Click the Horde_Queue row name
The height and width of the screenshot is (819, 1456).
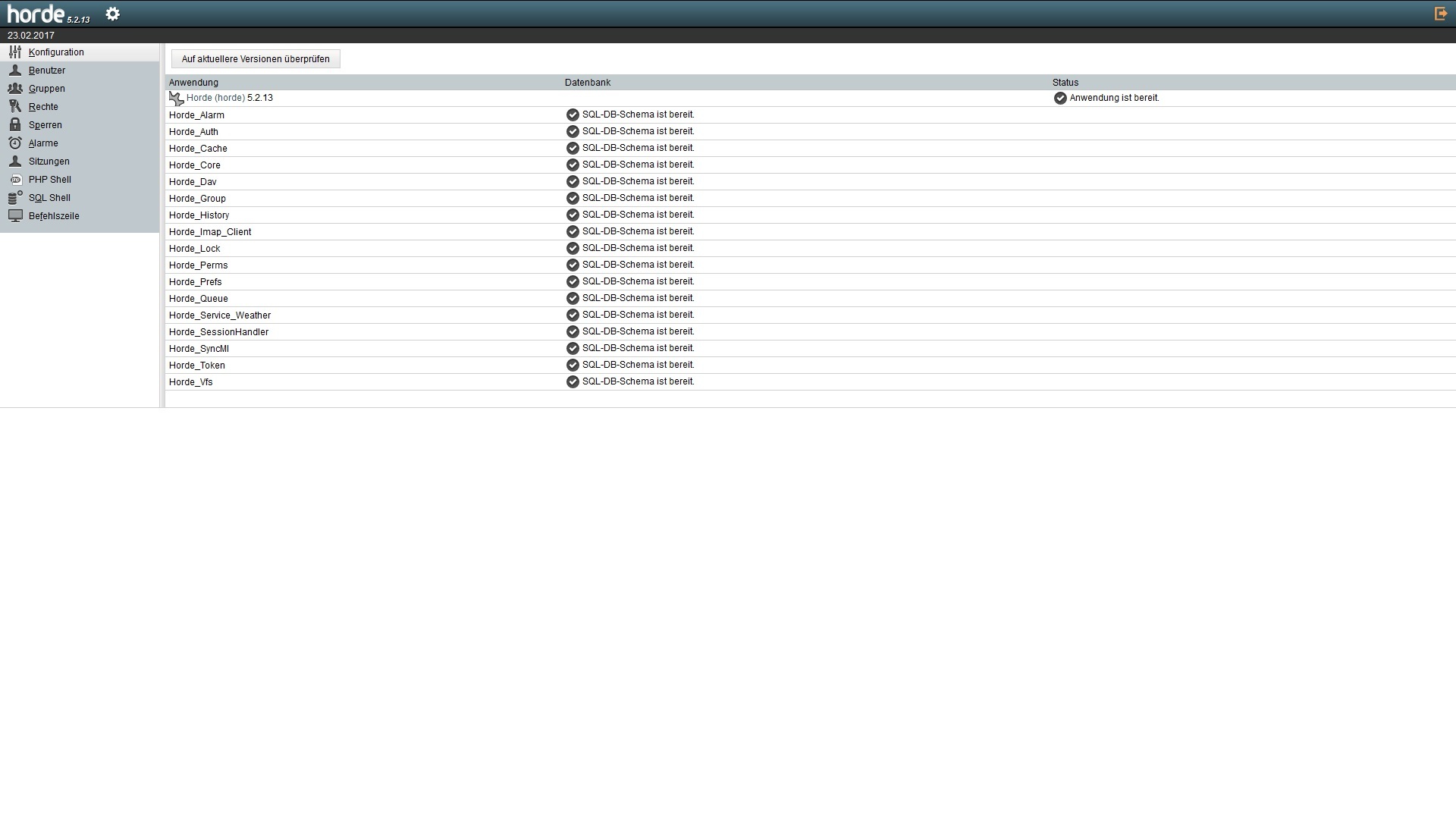(x=198, y=299)
